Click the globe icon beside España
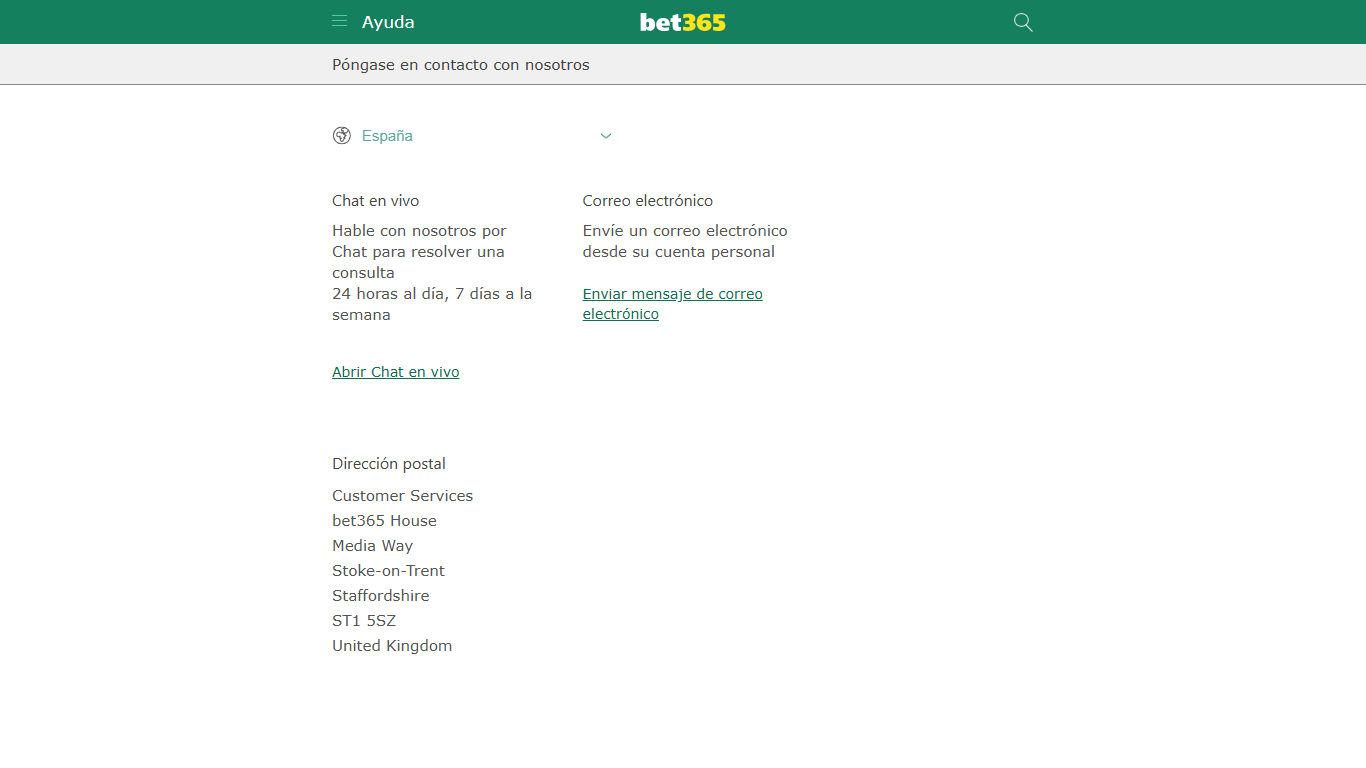1366x768 pixels. tap(342, 136)
